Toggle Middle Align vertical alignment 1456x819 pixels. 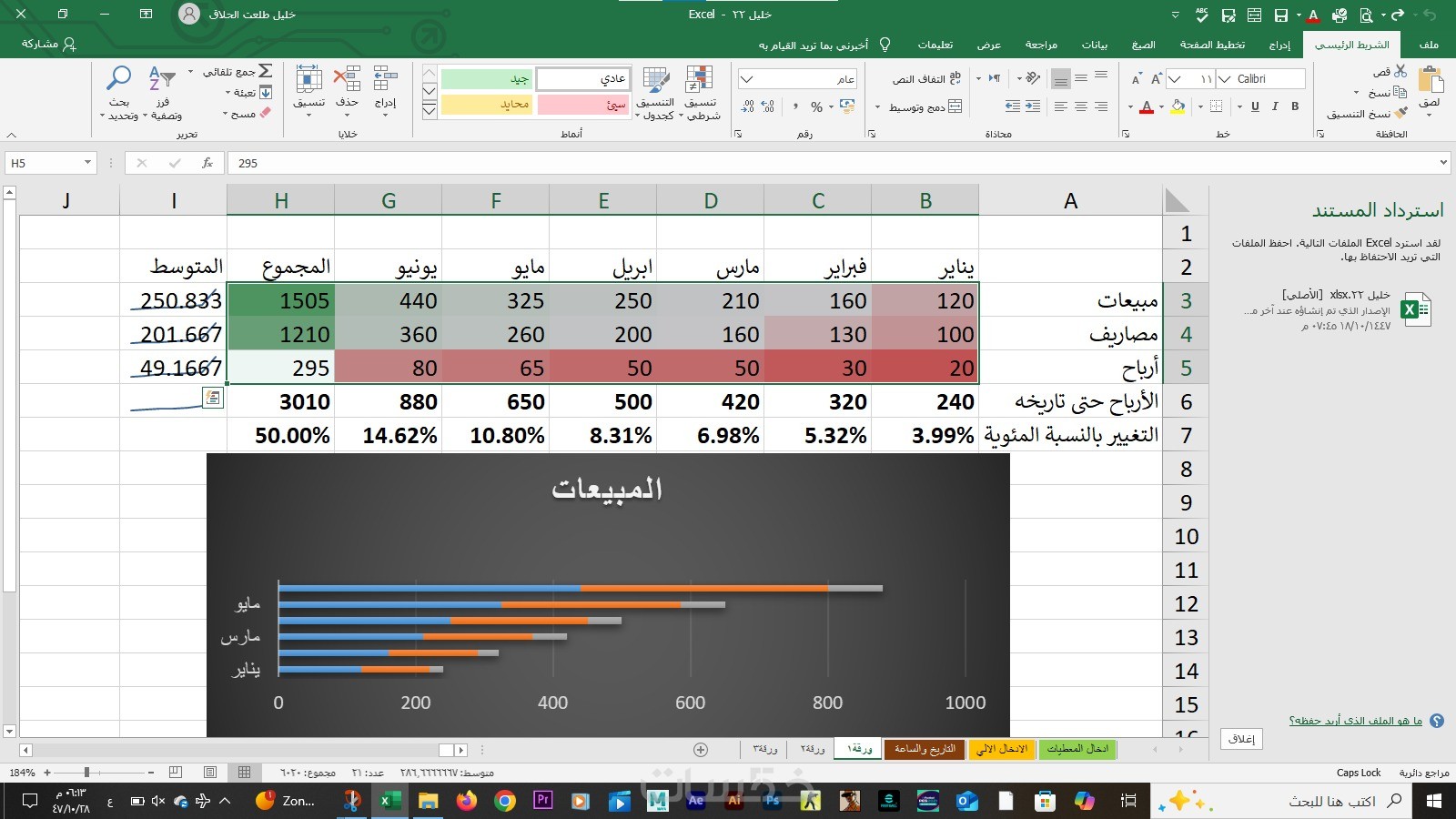click(1081, 79)
